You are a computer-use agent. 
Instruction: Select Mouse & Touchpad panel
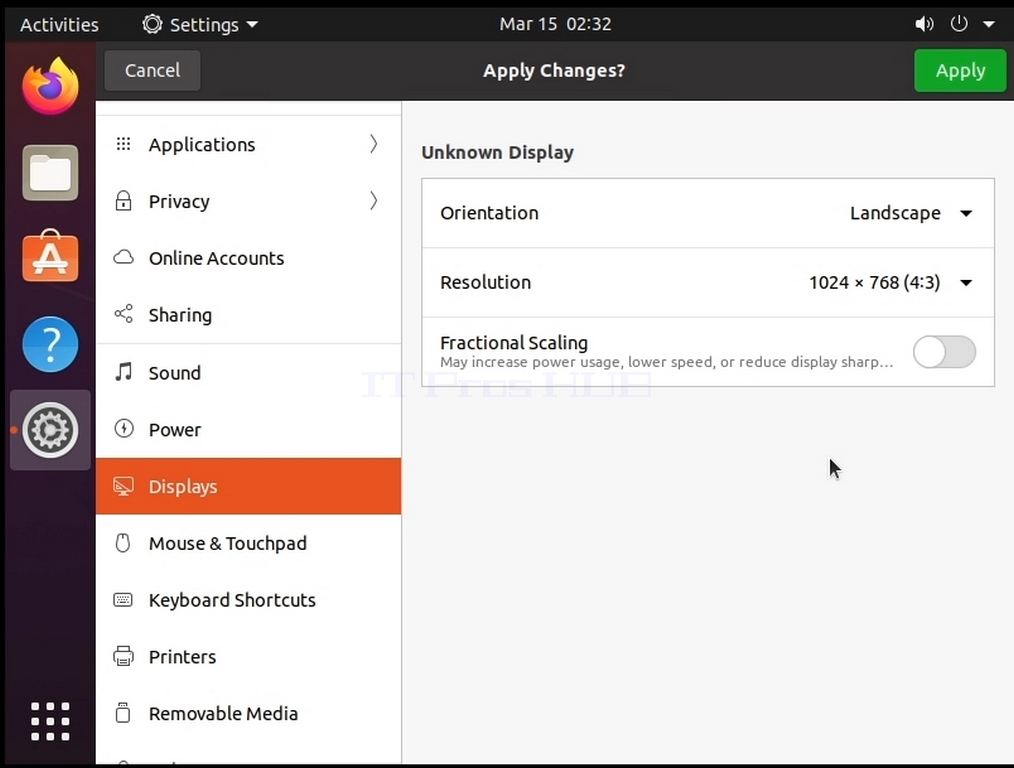(248, 543)
